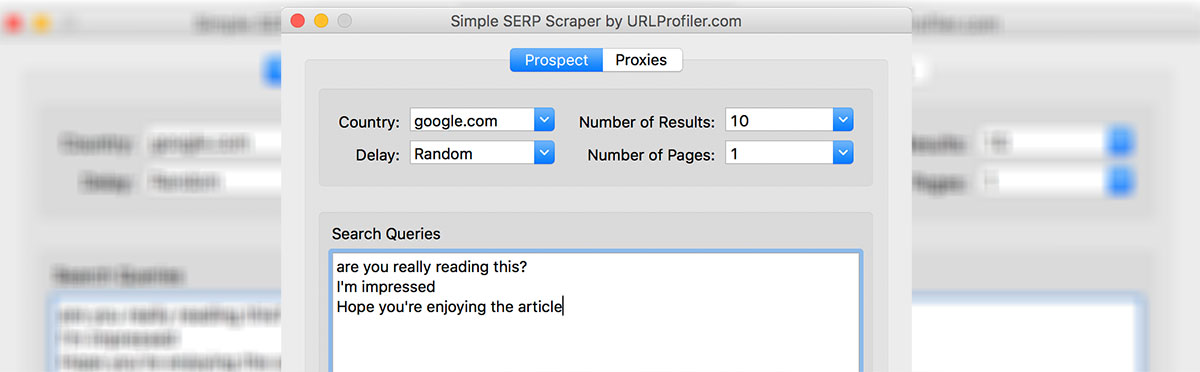Click the greyed-out zoom window button
This screenshot has width=1200, height=372.
coord(345,20)
